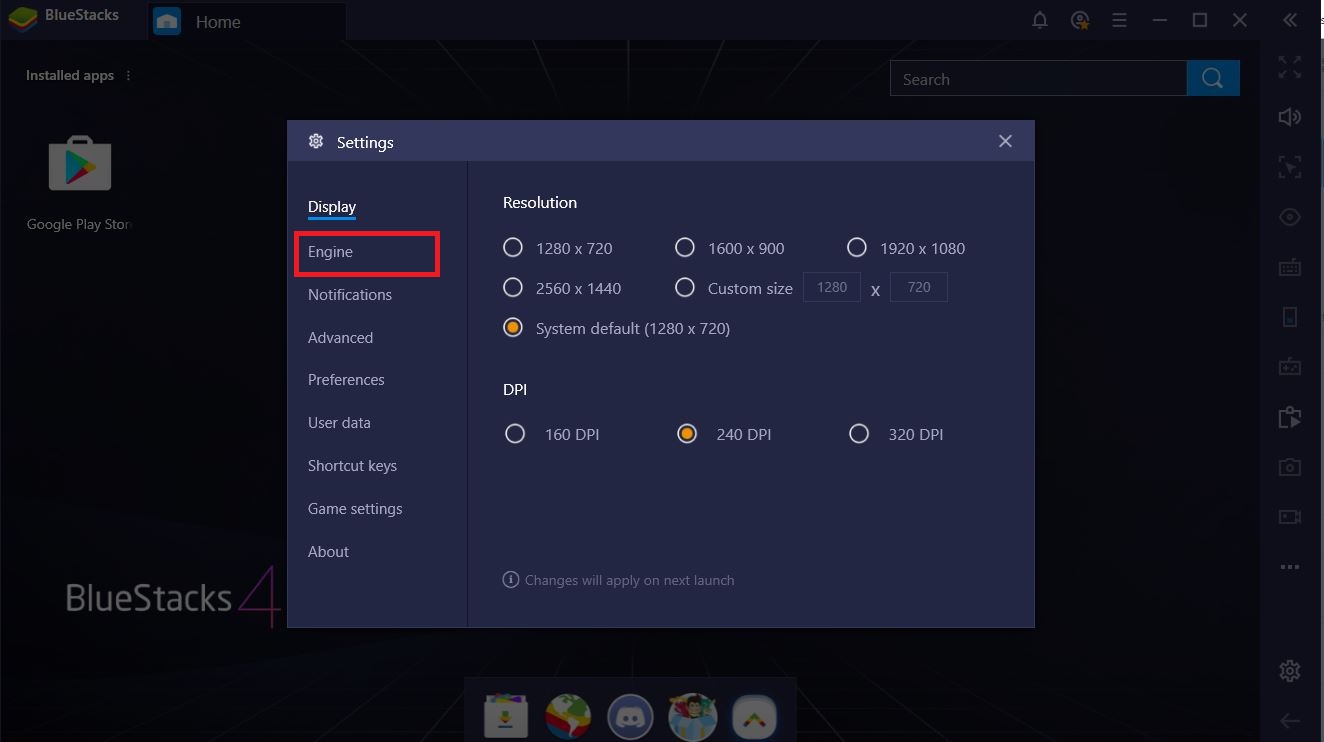This screenshot has height=742, width=1324.
Task: Open the cartoon character dock icon
Action: tap(692, 716)
